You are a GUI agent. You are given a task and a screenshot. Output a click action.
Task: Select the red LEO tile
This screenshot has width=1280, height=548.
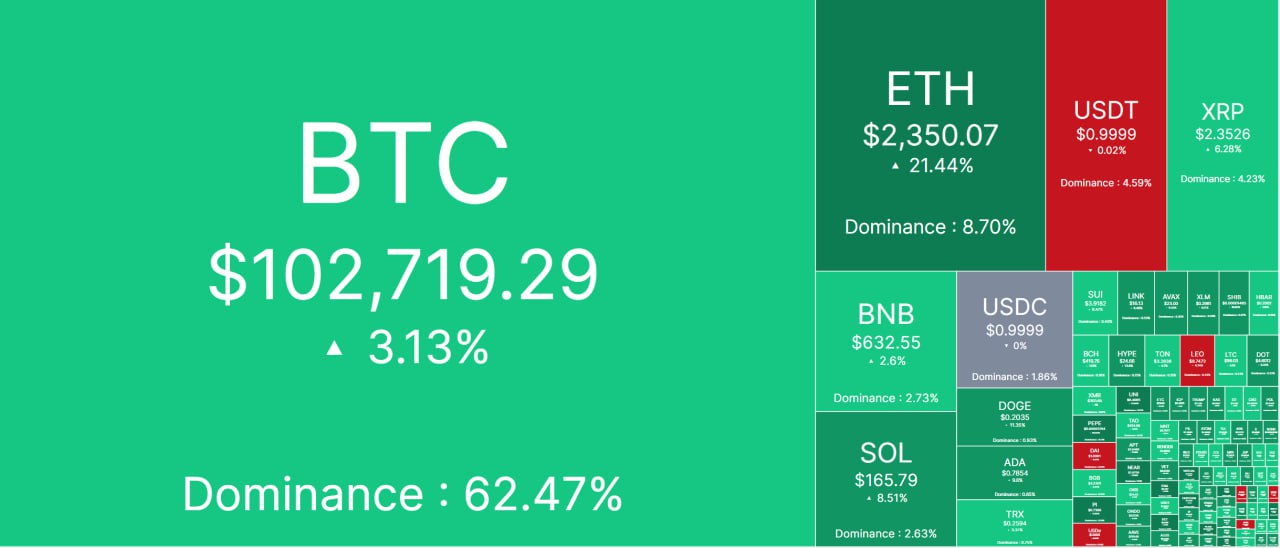(1198, 361)
